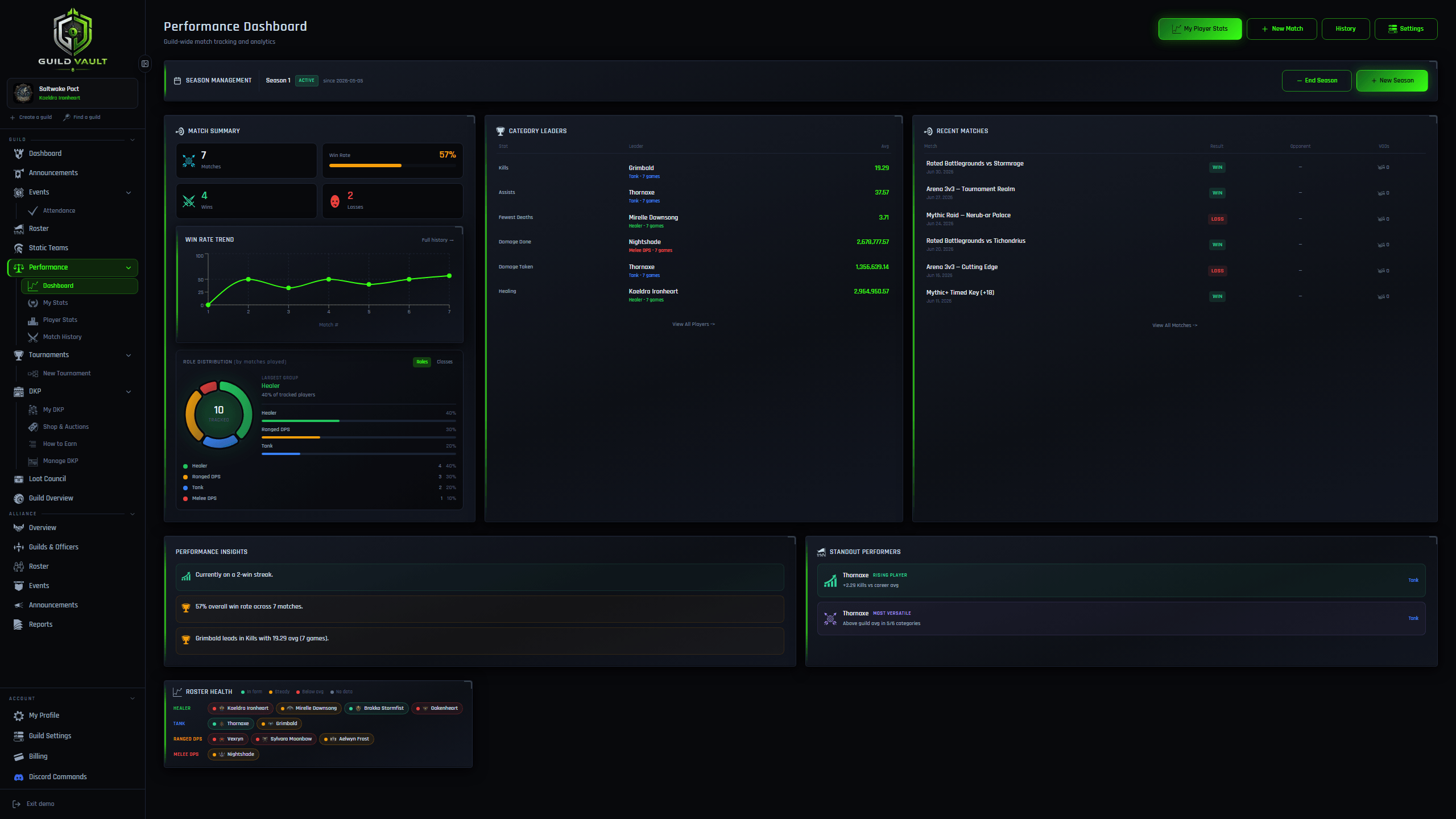Open the guild Announcements icon in sidebar
This screenshot has width=1456, height=819.
(19, 173)
